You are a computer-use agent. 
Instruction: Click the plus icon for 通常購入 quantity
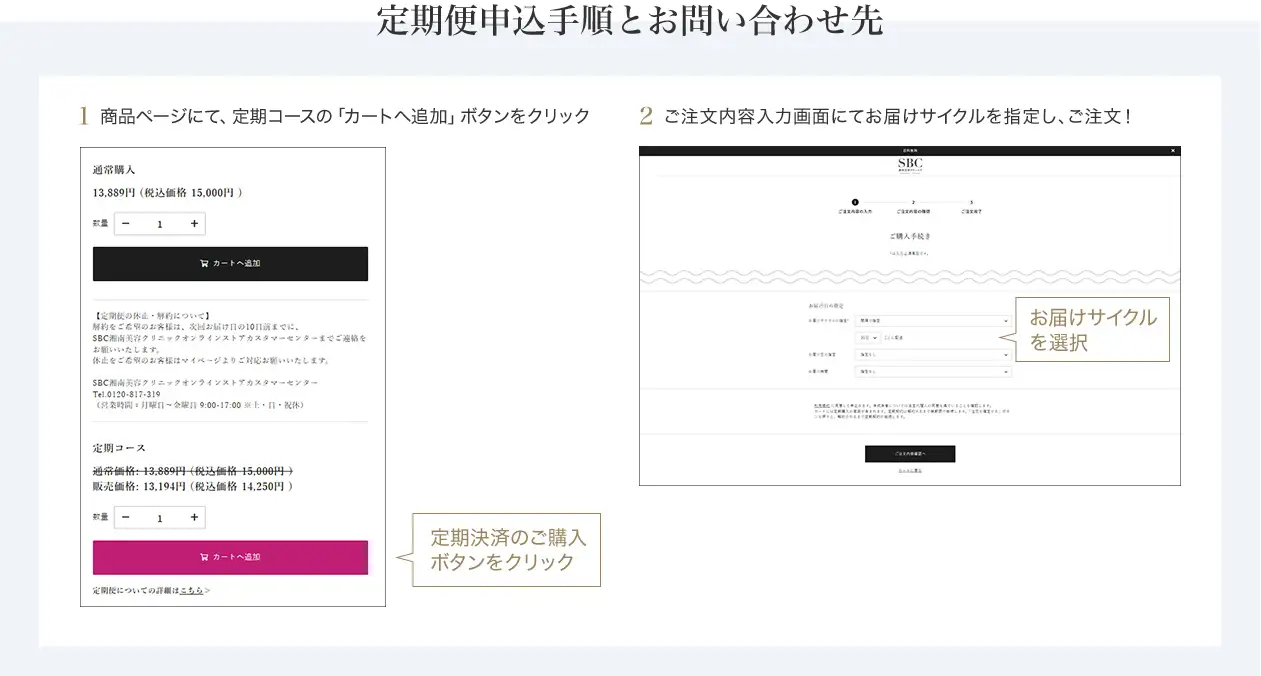(x=193, y=224)
